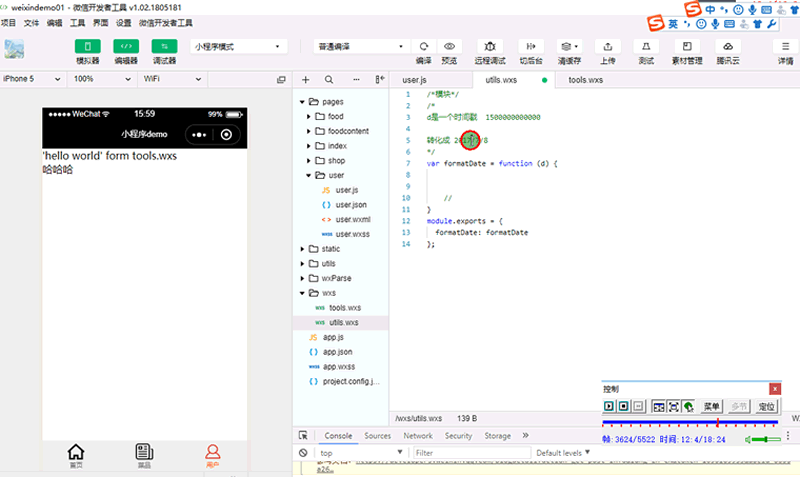The image size is (800, 477).
Task: Click the 定位 button in control panel
Action: click(x=766, y=407)
